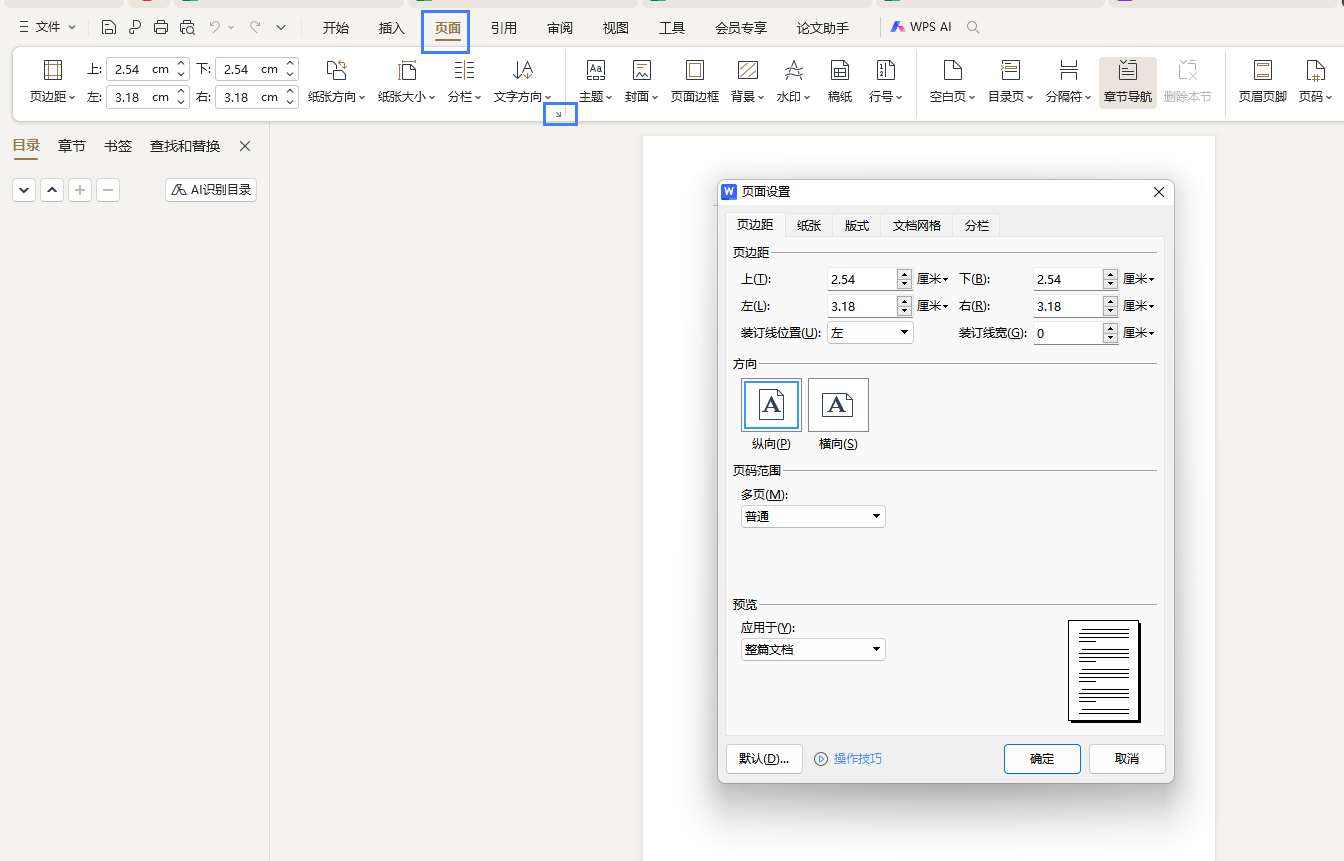
Task: Open the 版式 tab in page setup
Action: pyautogui.click(x=857, y=225)
